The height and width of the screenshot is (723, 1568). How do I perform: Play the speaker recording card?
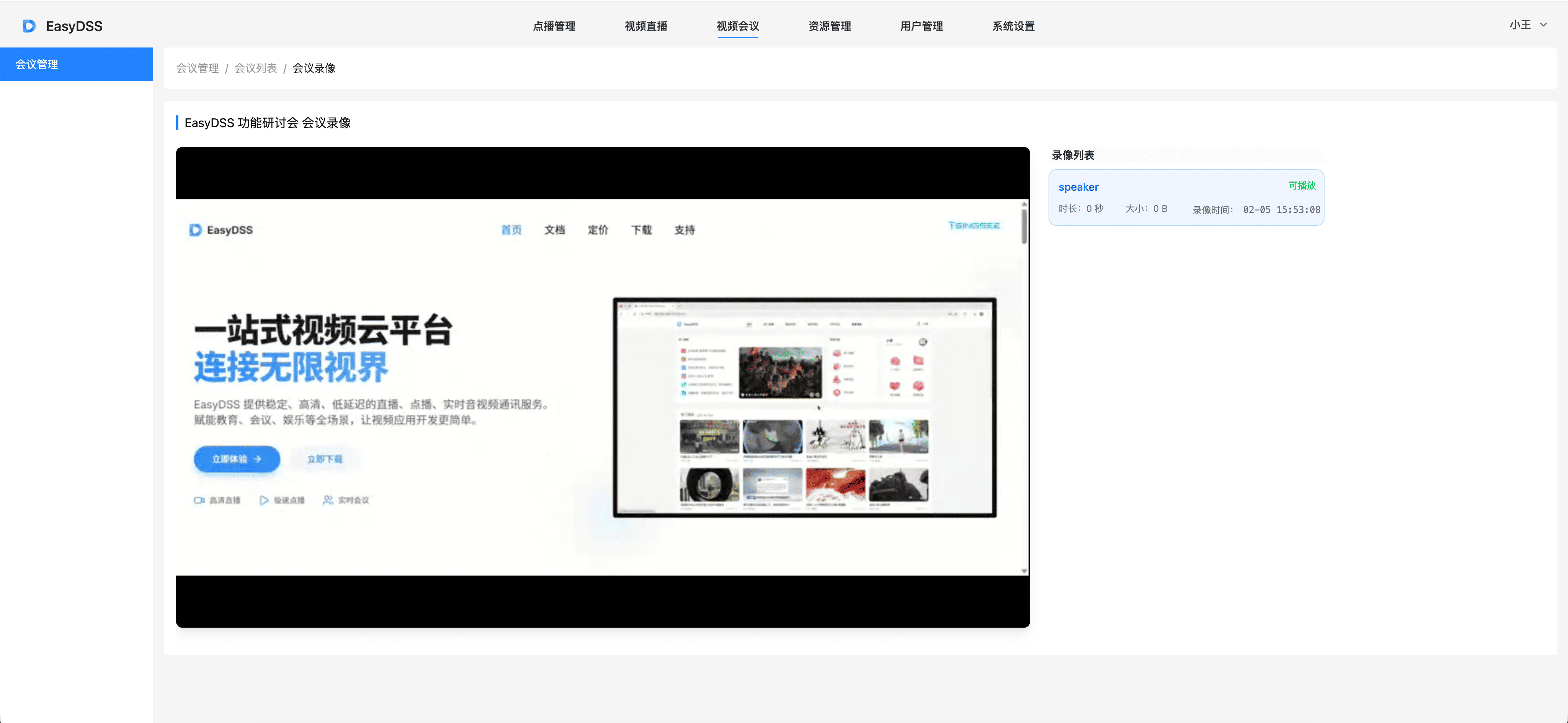(1186, 197)
